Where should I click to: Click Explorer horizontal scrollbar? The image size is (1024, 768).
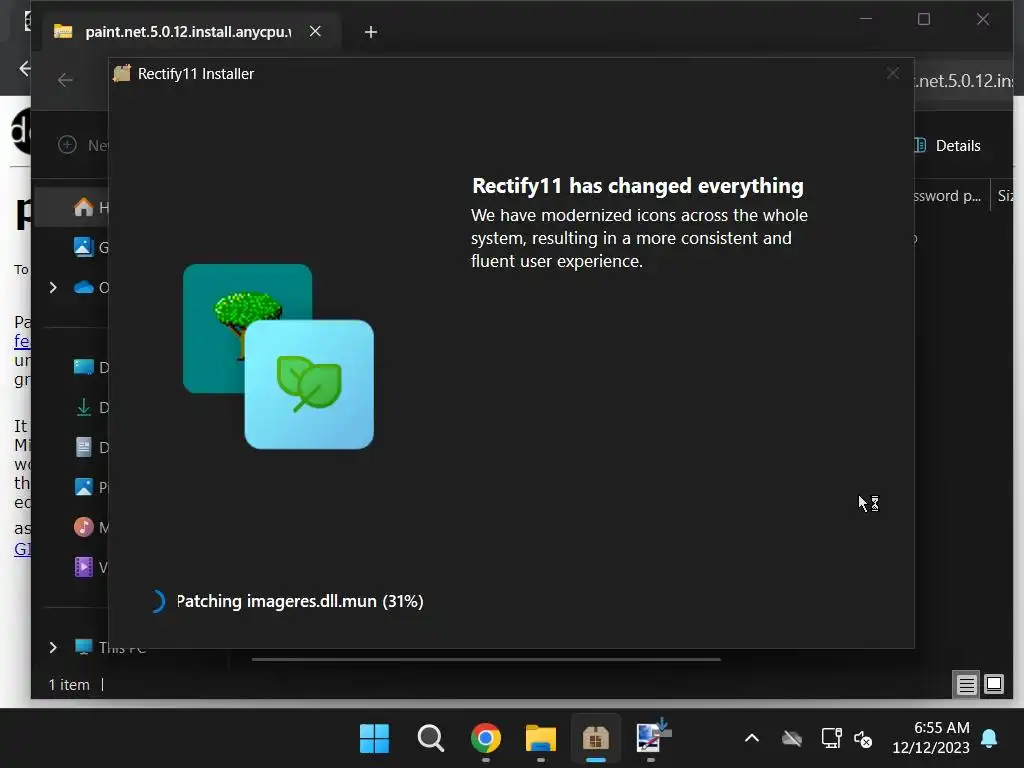486,660
